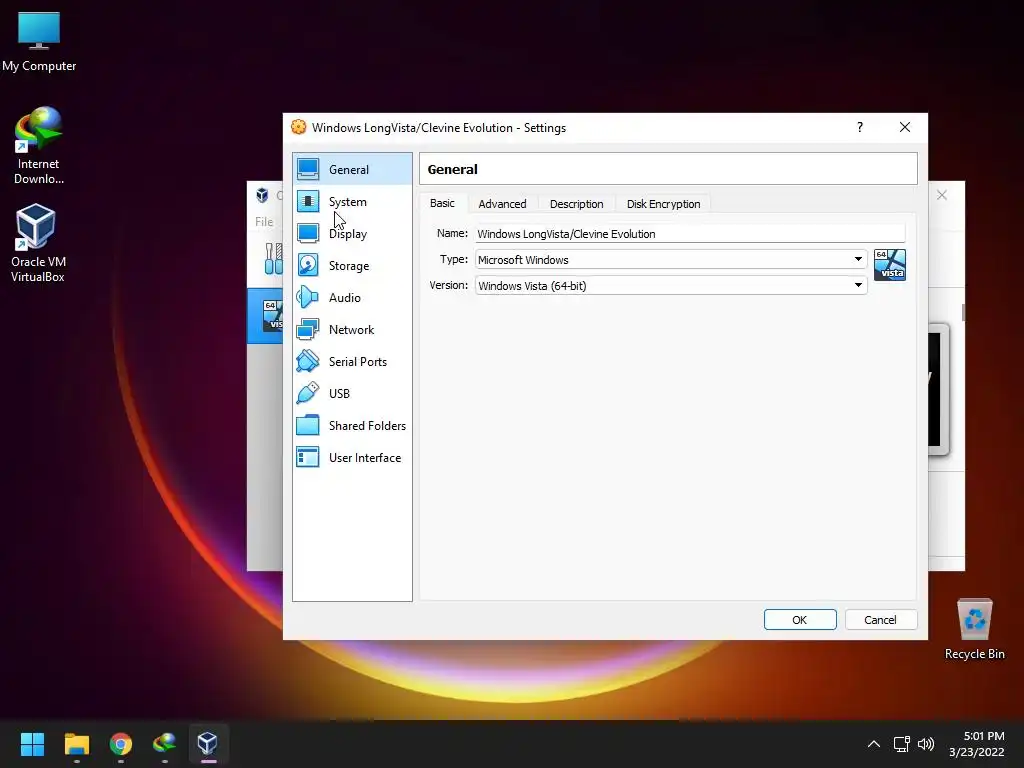
Task: Open File Explorer from the taskbar
Action: (x=76, y=744)
